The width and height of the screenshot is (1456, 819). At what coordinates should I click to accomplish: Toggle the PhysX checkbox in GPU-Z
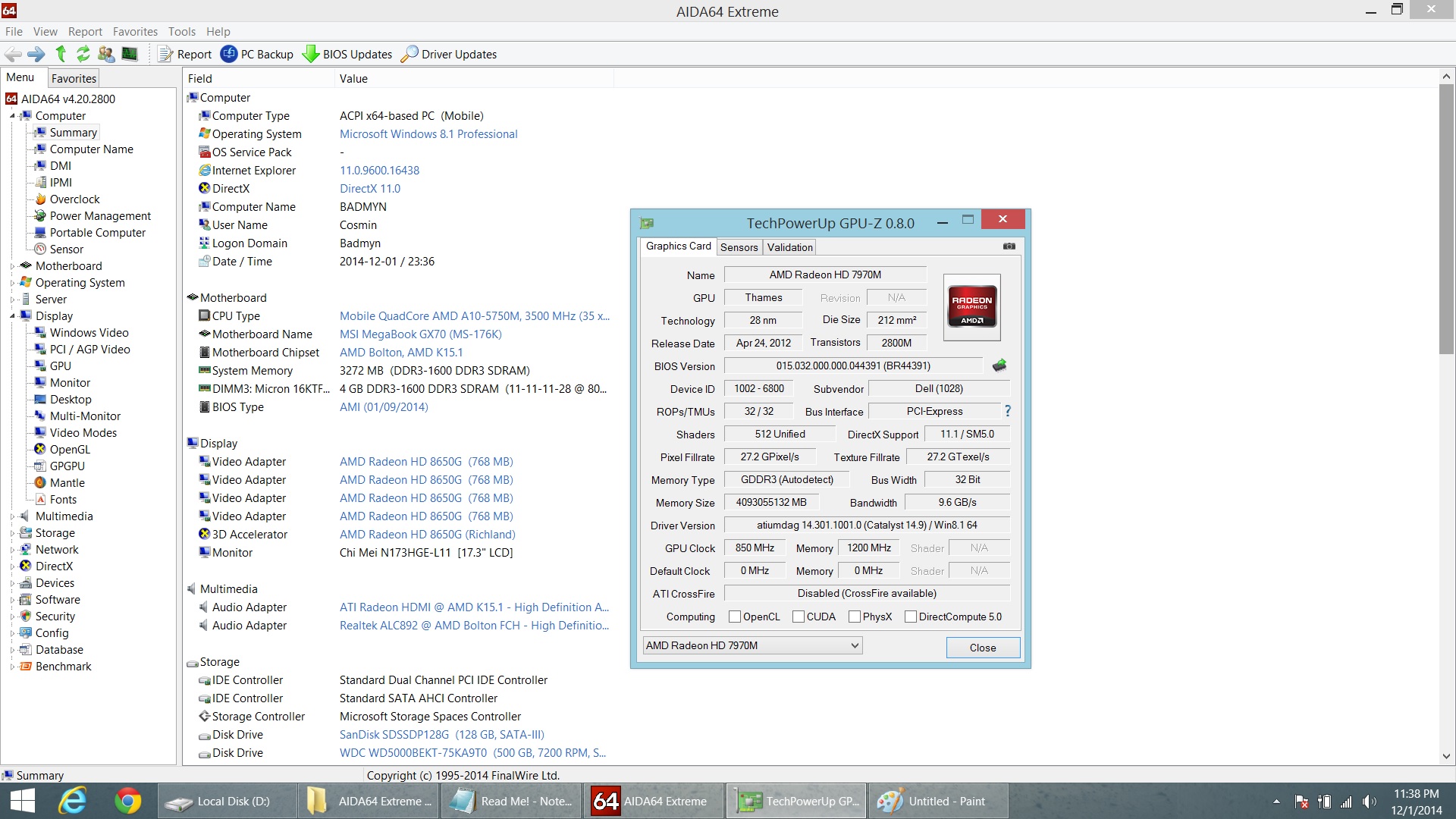point(854,617)
